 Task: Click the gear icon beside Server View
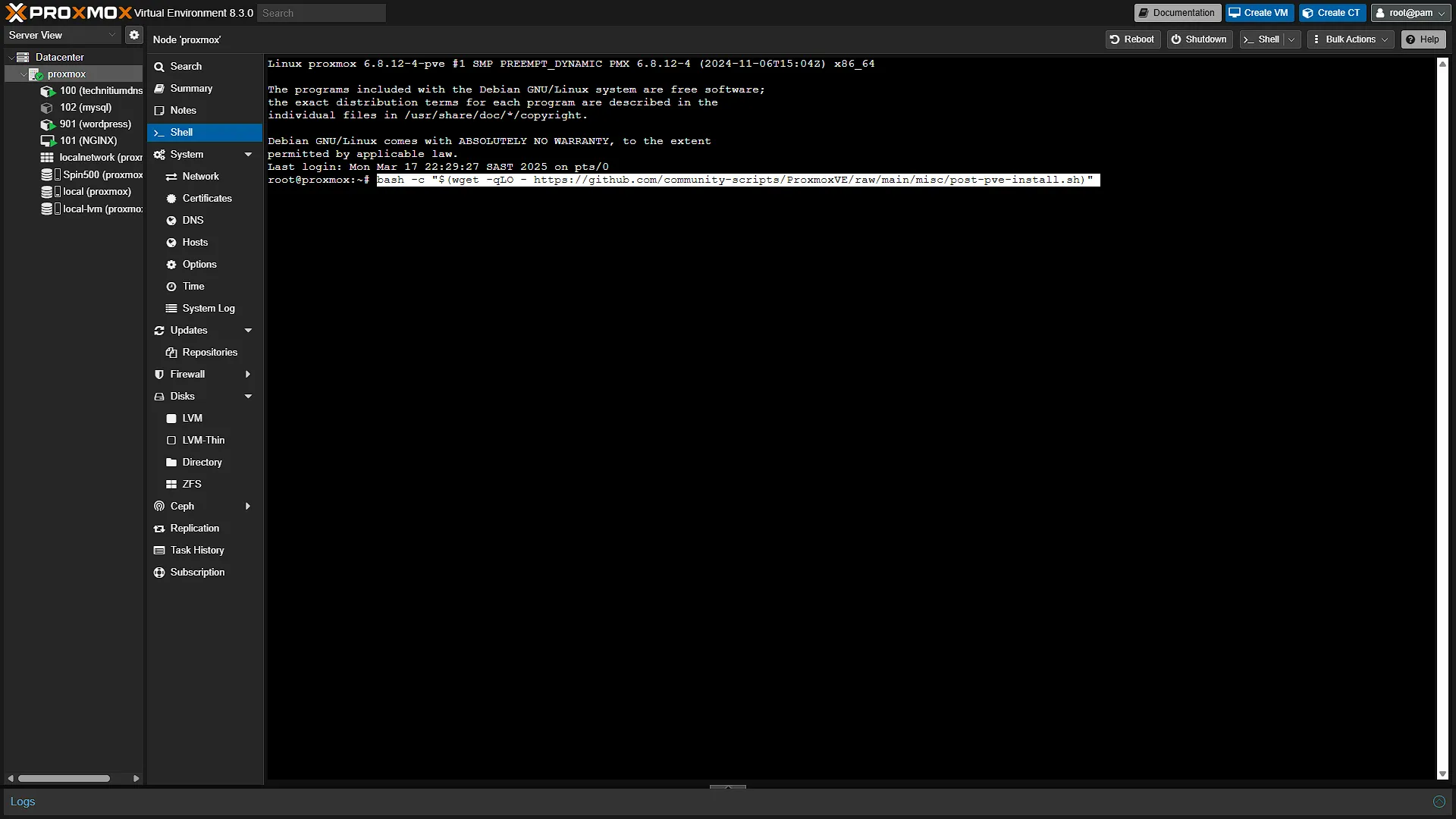pyautogui.click(x=134, y=35)
